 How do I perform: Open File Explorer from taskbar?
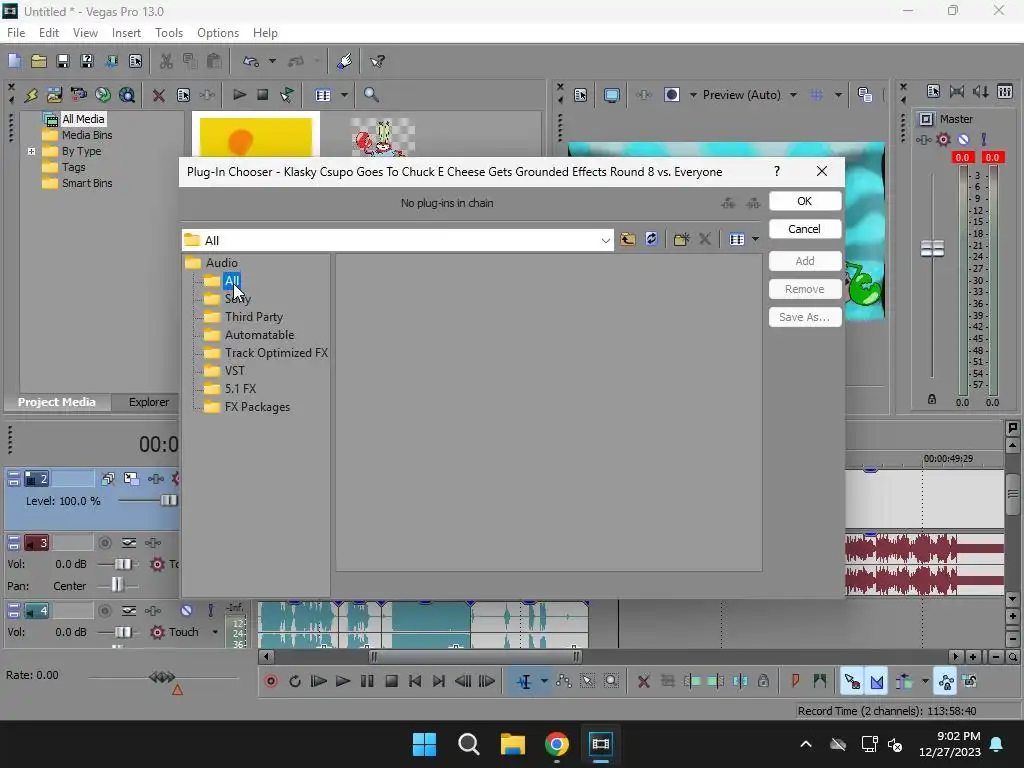click(513, 744)
